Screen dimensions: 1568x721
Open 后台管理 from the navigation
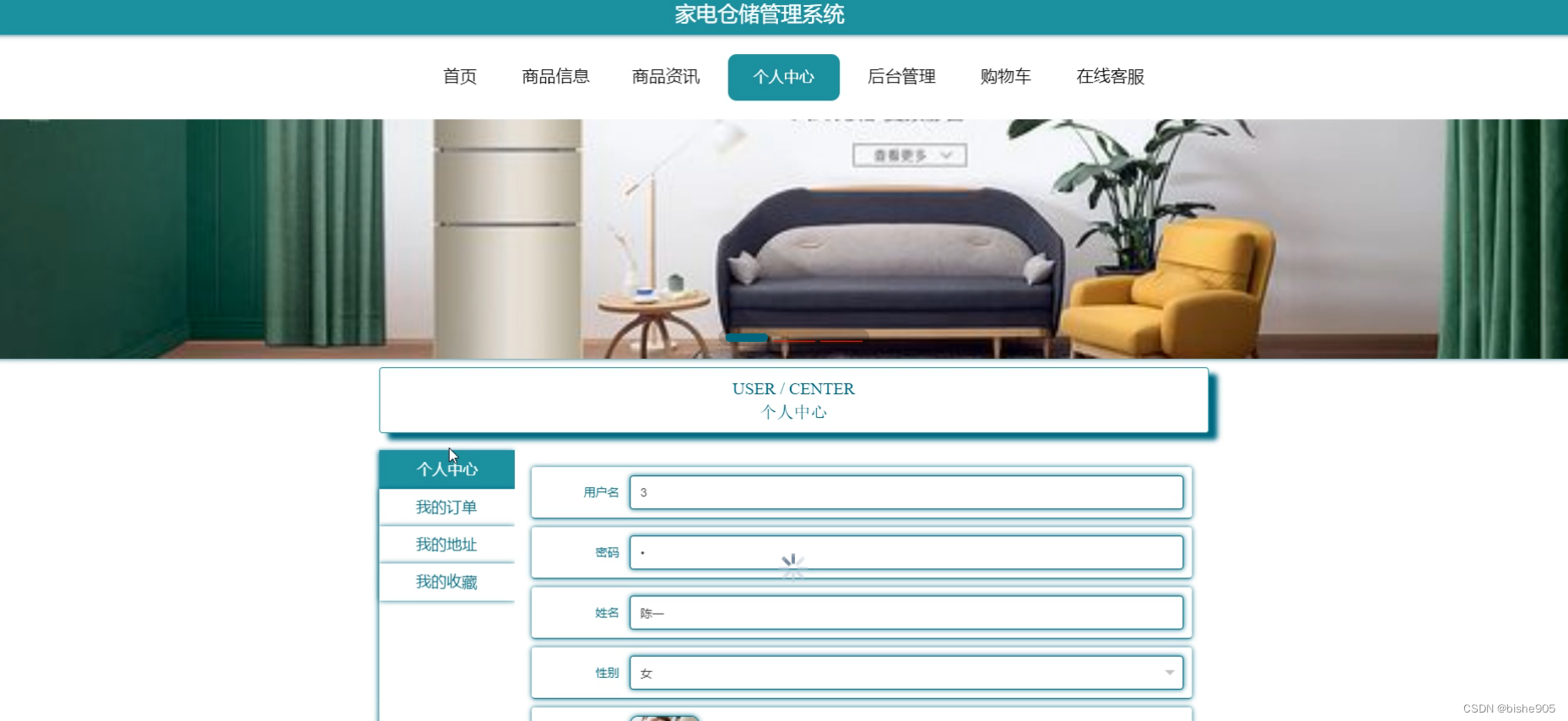tap(901, 77)
